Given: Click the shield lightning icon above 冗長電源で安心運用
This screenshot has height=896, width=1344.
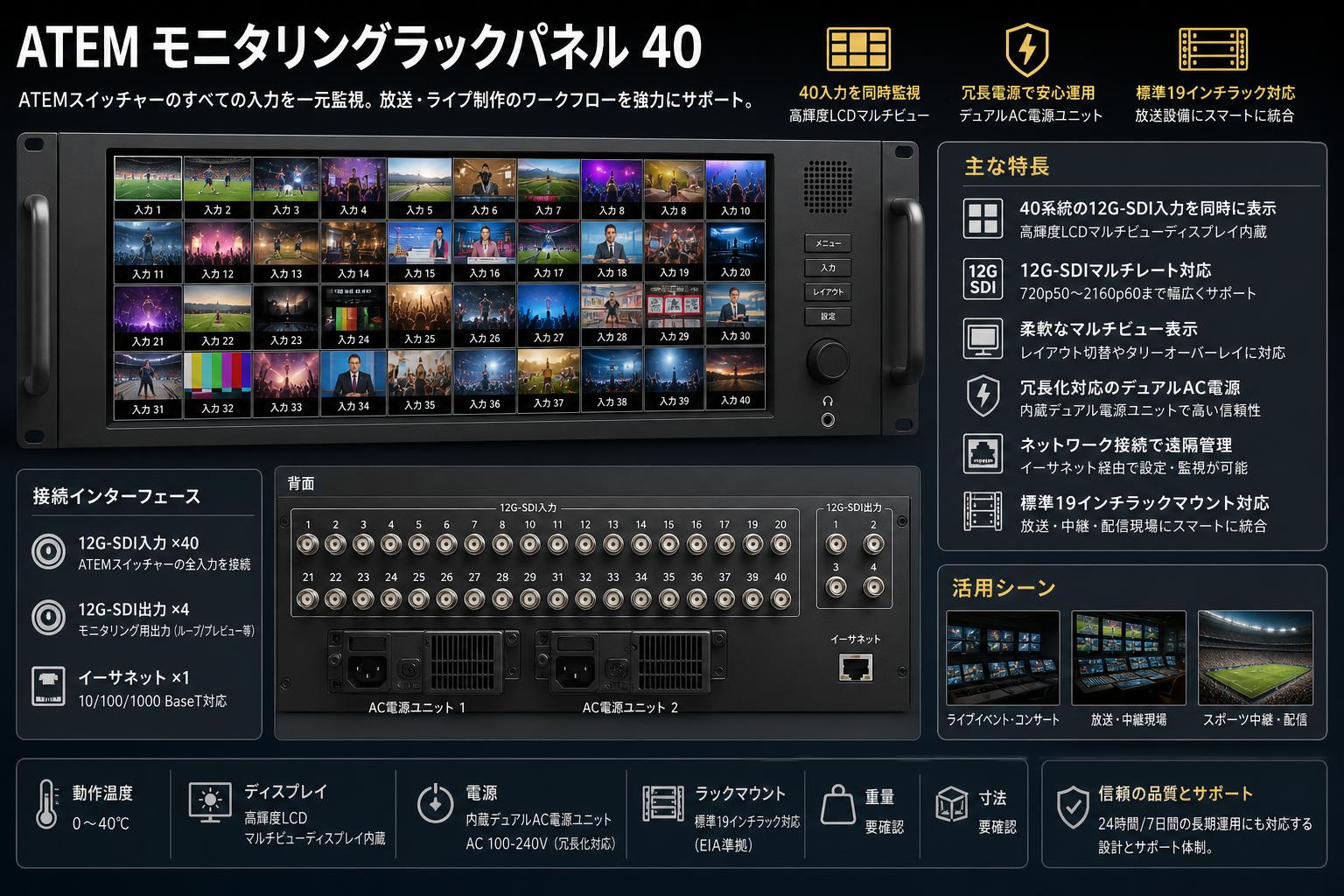Looking at the screenshot, I should coord(1027,51).
